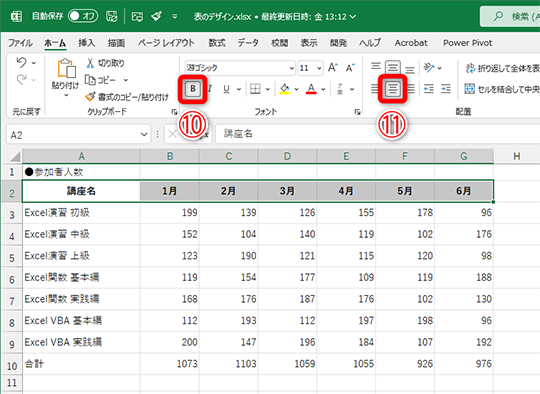Click the Paste clipboard icon
This screenshot has height=394, width=540.
[66, 68]
